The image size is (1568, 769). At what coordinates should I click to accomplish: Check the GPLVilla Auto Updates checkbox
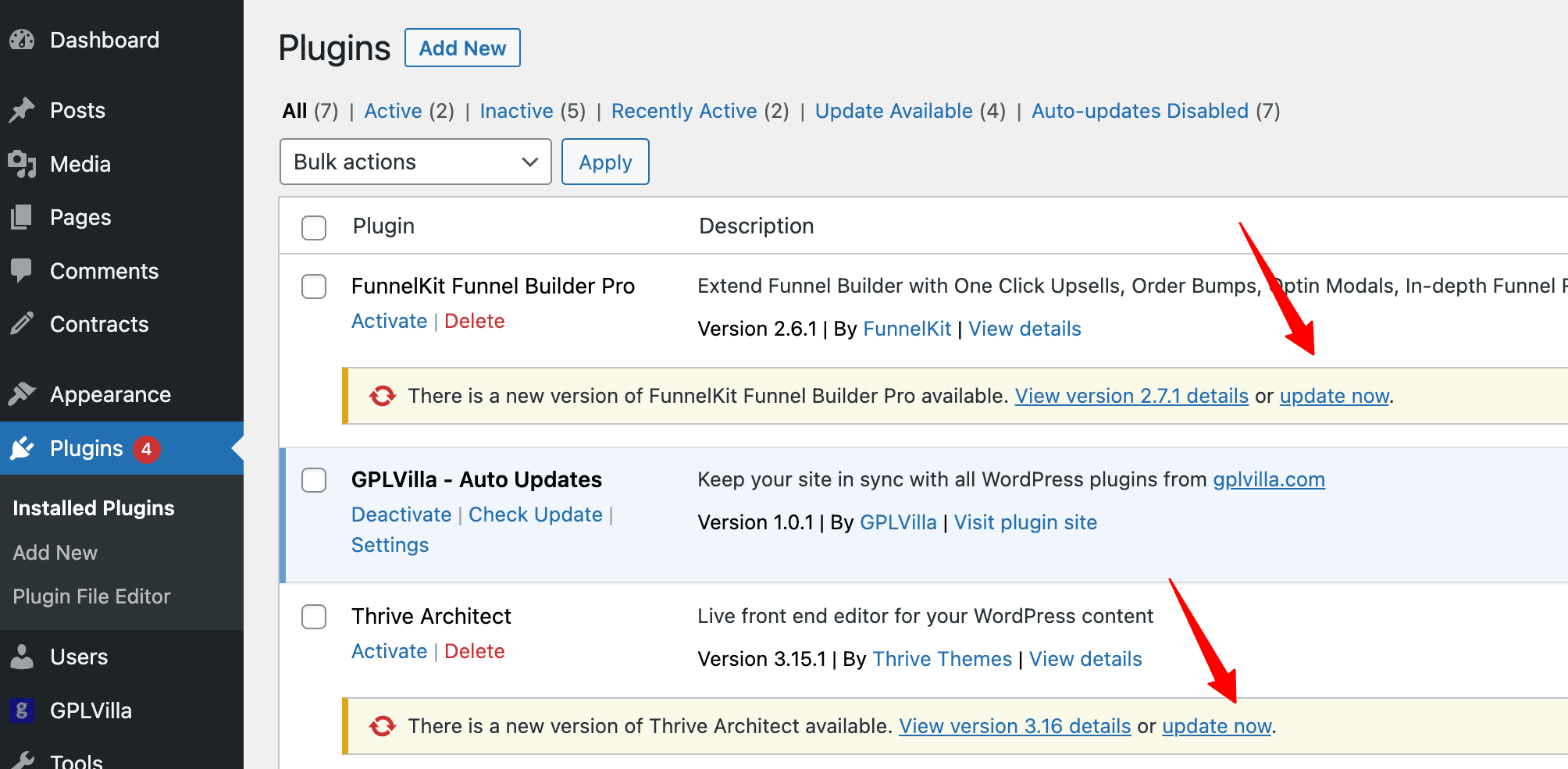click(x=314, y=479)
